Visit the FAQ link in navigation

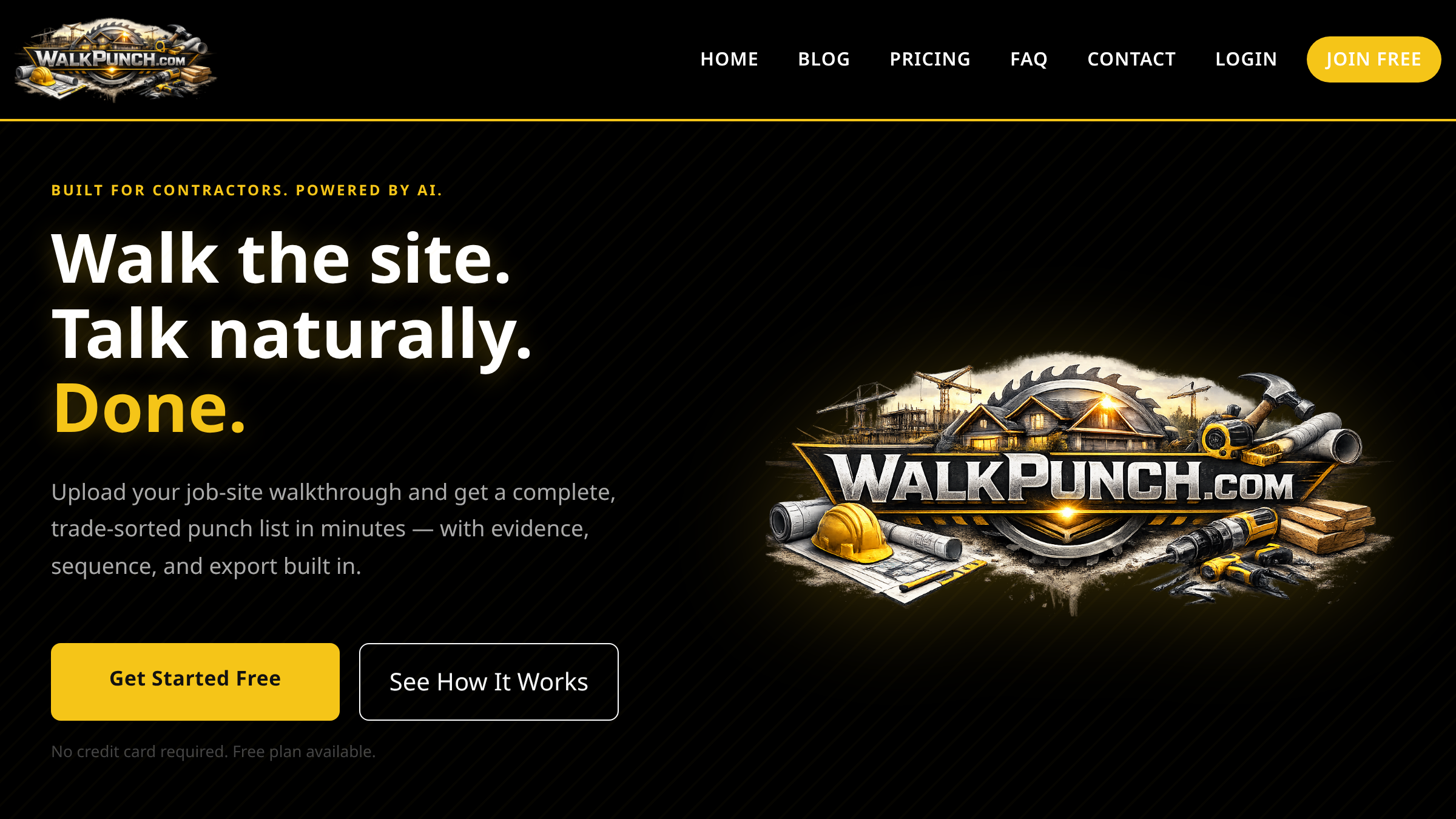[x=1029, y=59]
